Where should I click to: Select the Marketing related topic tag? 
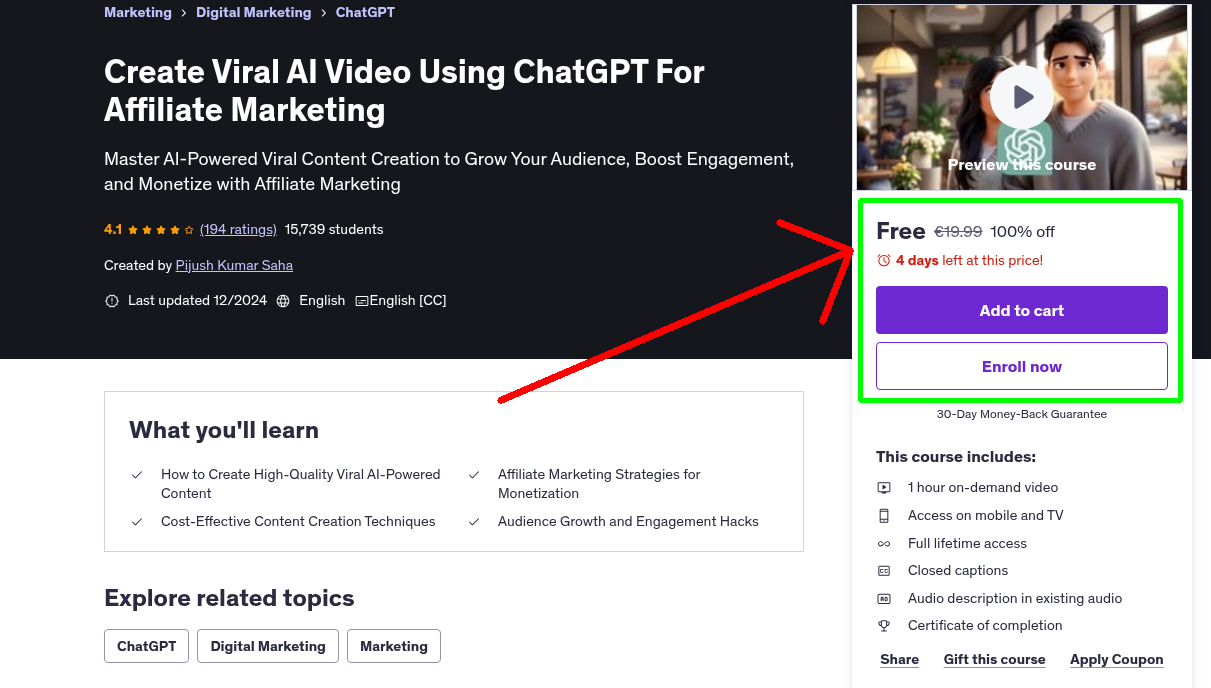[x=394, y=646]
